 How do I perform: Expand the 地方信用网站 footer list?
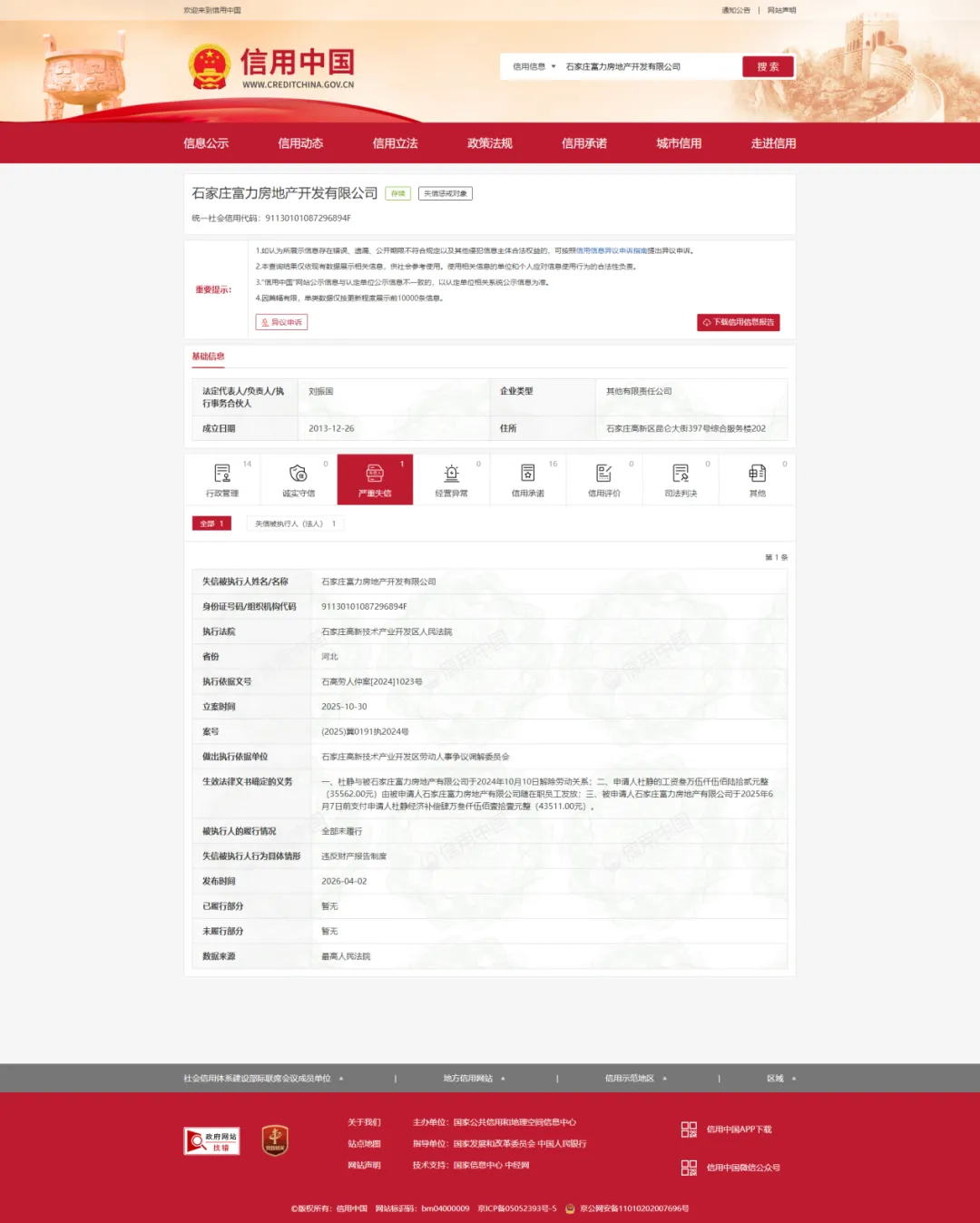[x=474, y=1079]
